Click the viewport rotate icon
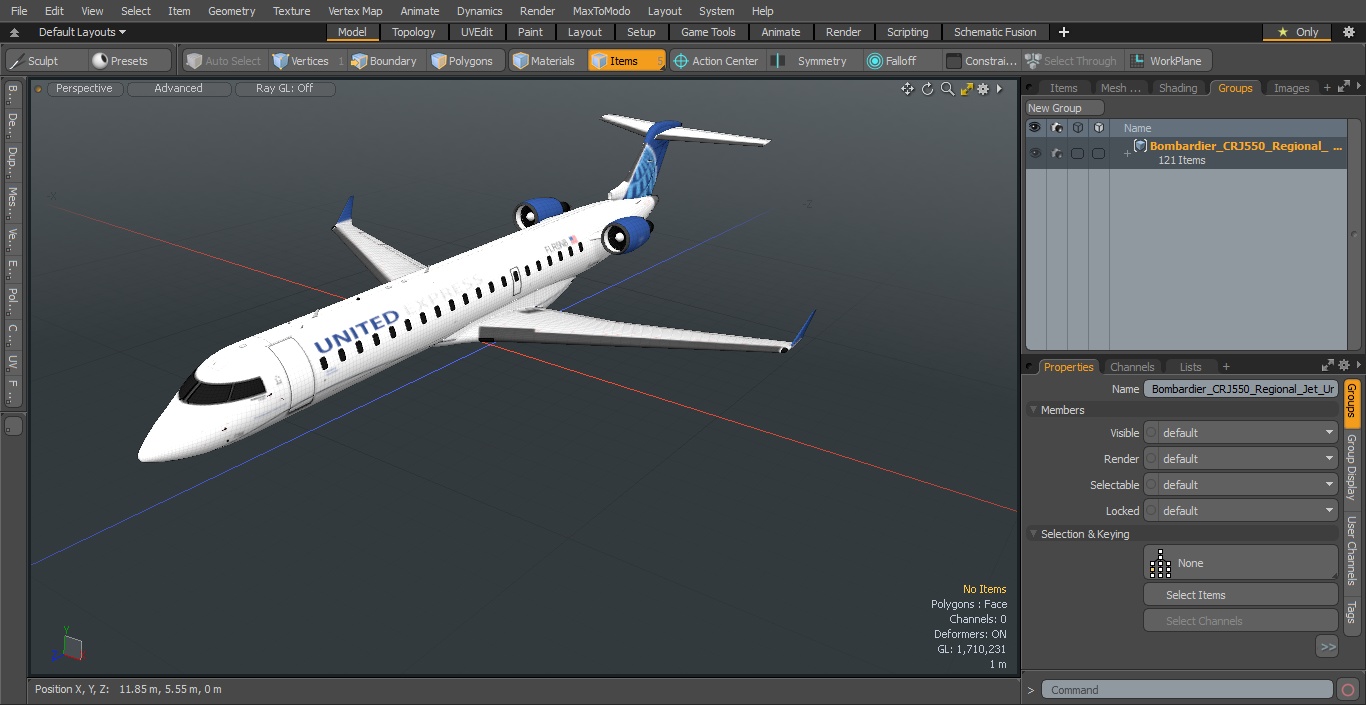This screenshot has width=1366, height=705. [x=927, y=89]
